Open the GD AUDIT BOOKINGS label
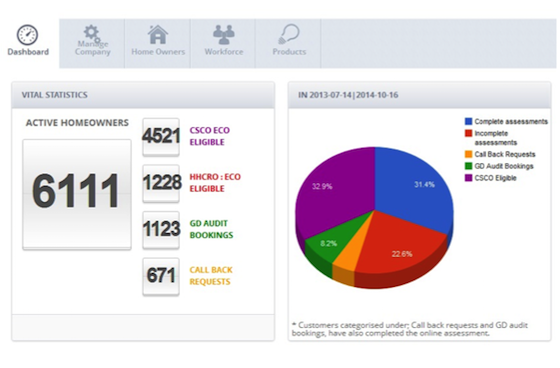Image resolution: width=560 pixels, height=368 pixels. (211, 229)
